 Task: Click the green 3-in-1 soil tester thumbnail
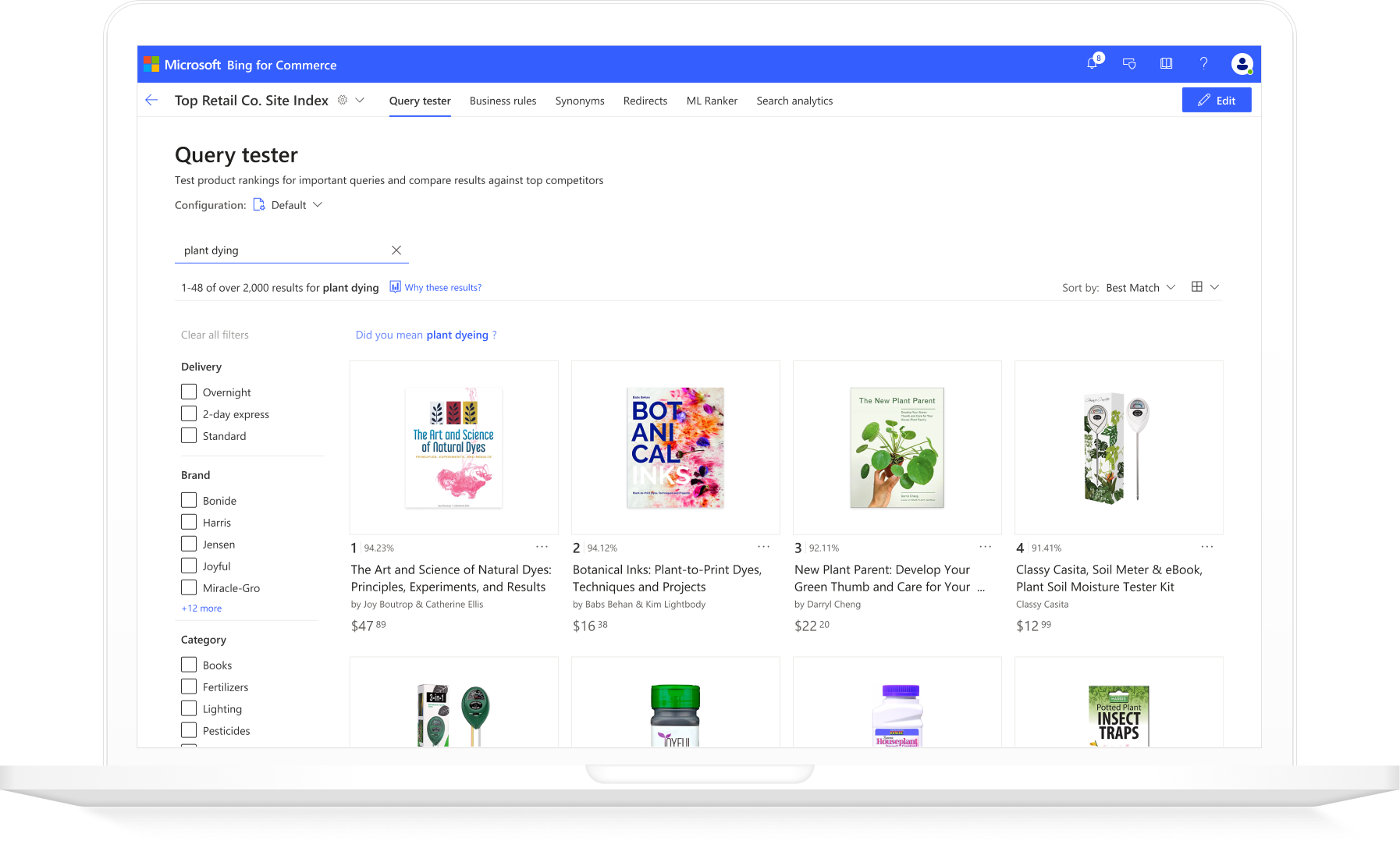click(453, 715)
